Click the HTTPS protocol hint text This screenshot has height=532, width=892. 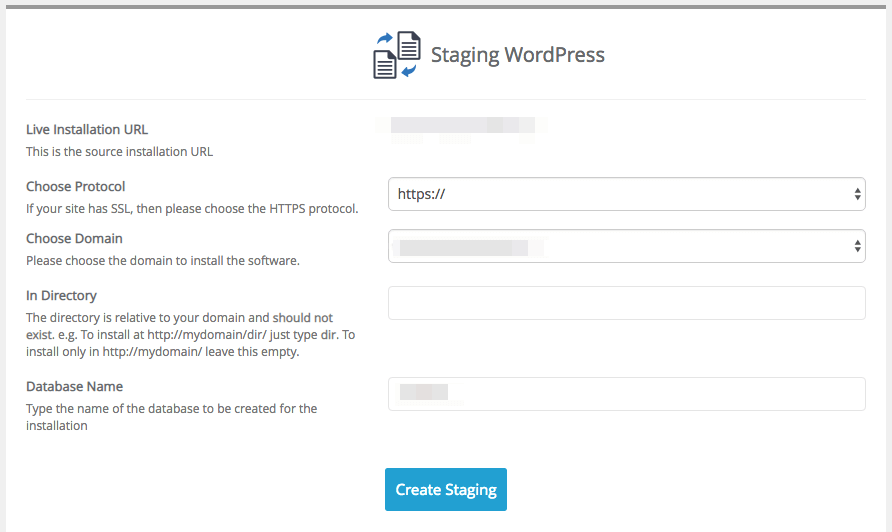pyautogui.click(x=192, y=209)
